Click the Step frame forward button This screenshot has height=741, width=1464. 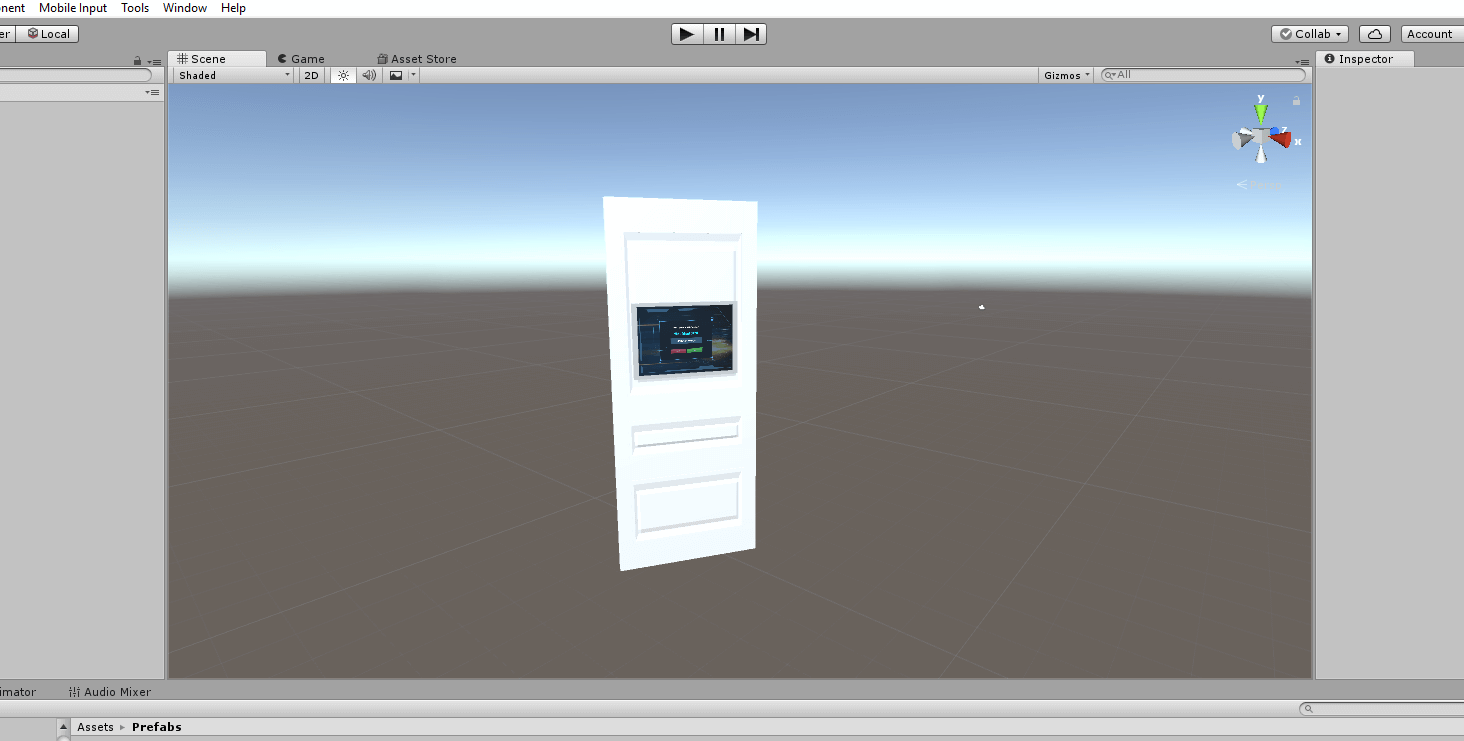(751, 33)
